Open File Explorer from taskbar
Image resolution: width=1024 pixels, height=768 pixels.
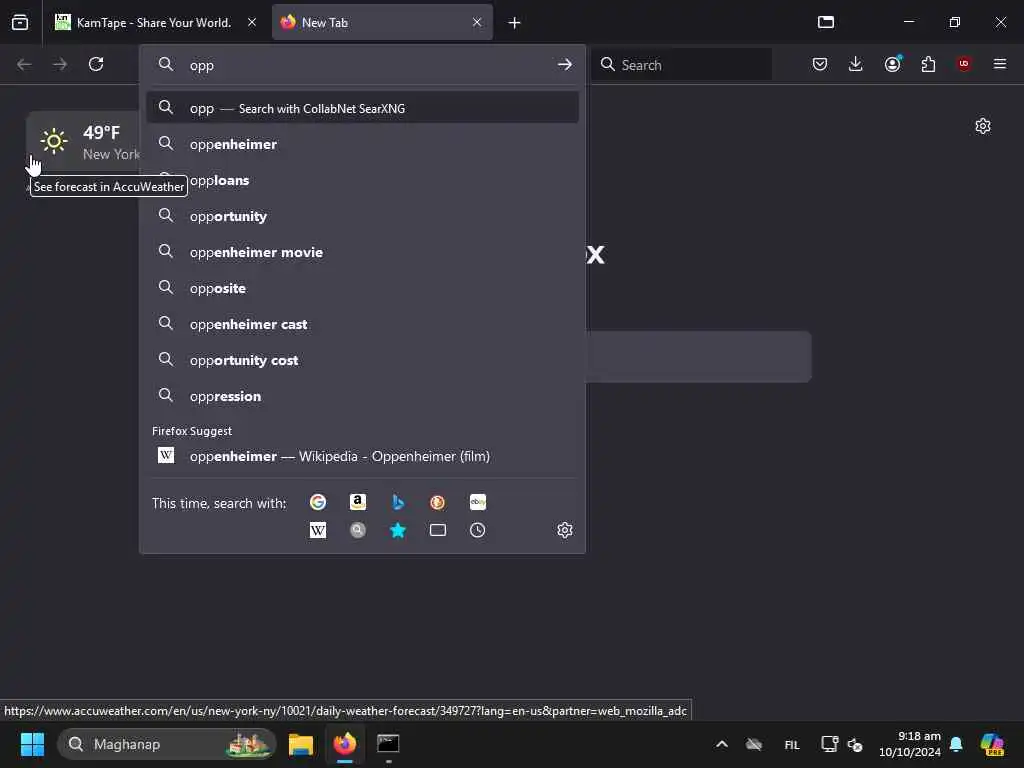click(301, 744)
